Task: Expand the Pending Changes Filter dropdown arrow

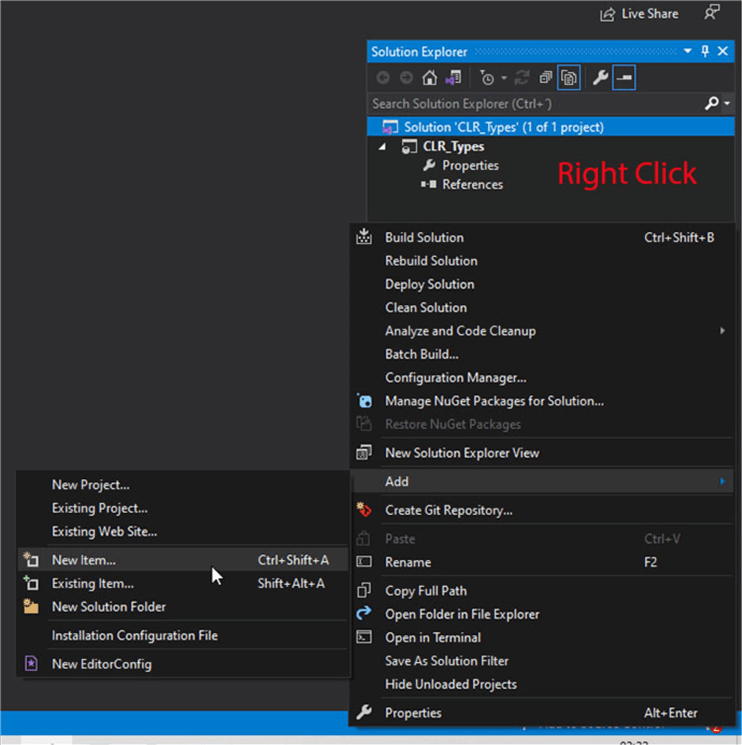Action: point(504,78)
